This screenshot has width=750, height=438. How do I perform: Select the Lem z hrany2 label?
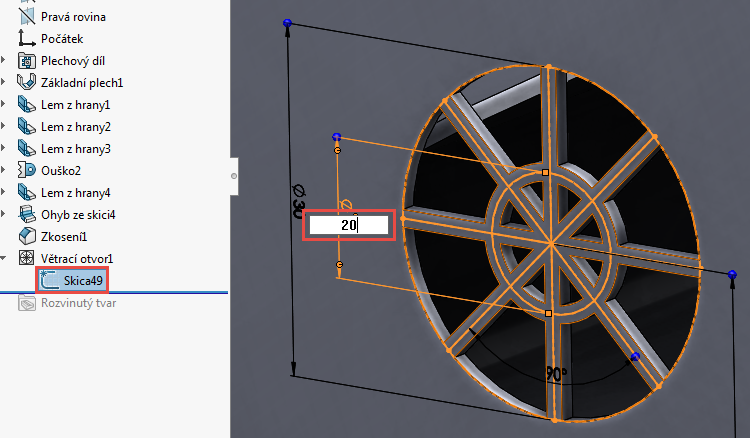[x=76, y=127]
